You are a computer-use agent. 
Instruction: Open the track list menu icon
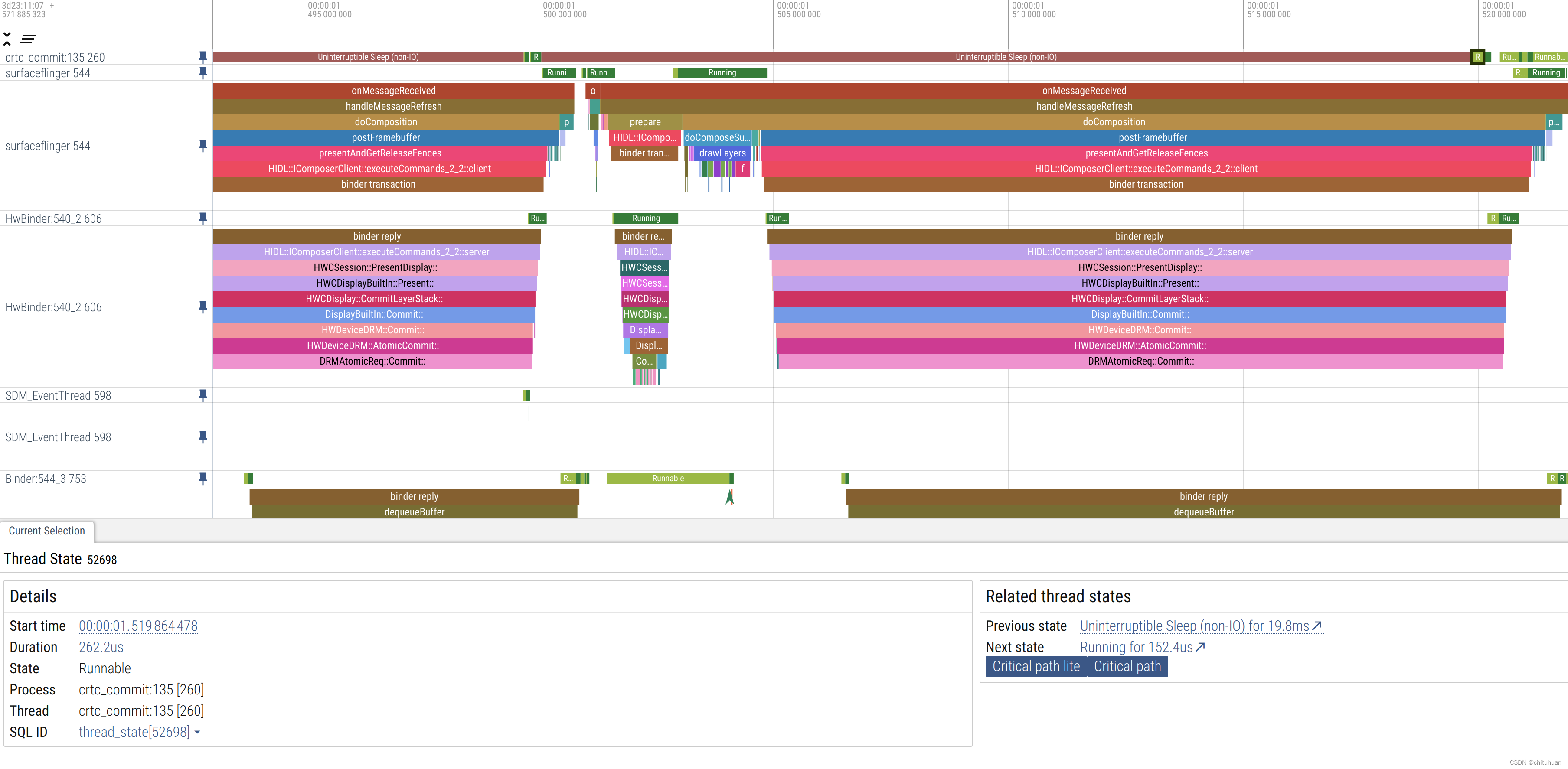point(27,39)
